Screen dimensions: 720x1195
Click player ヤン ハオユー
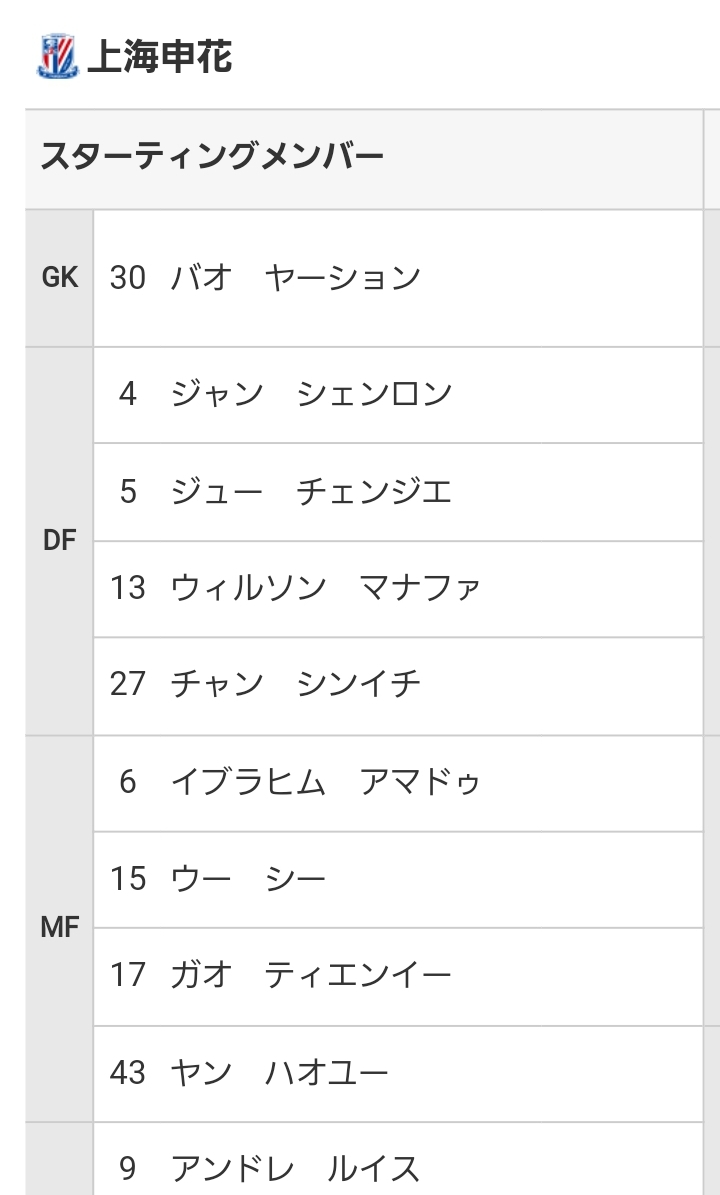(x=279, y=1073)
